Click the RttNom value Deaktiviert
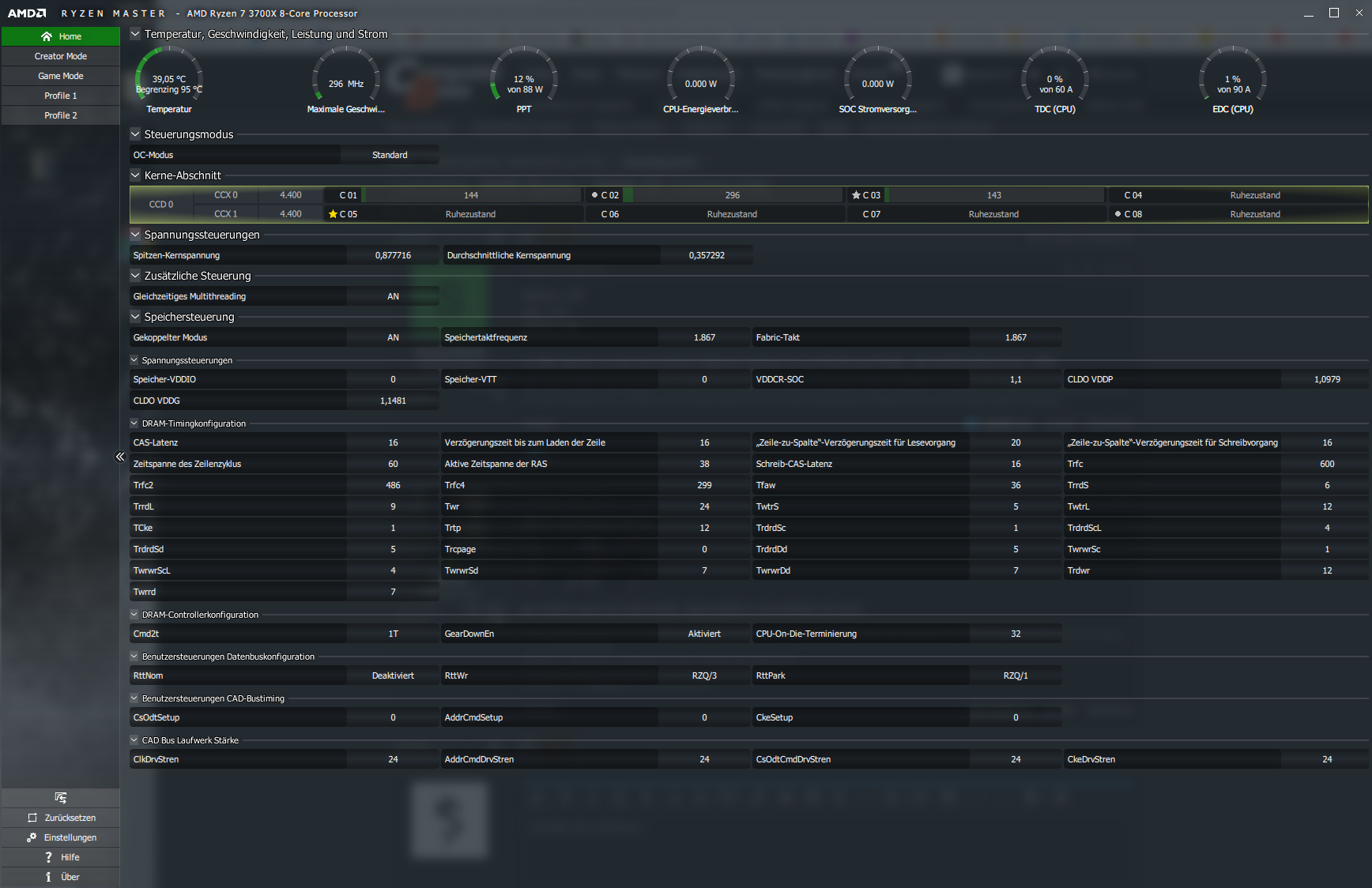The width and height of the screenshot is (1372, 888). [393, 675]
